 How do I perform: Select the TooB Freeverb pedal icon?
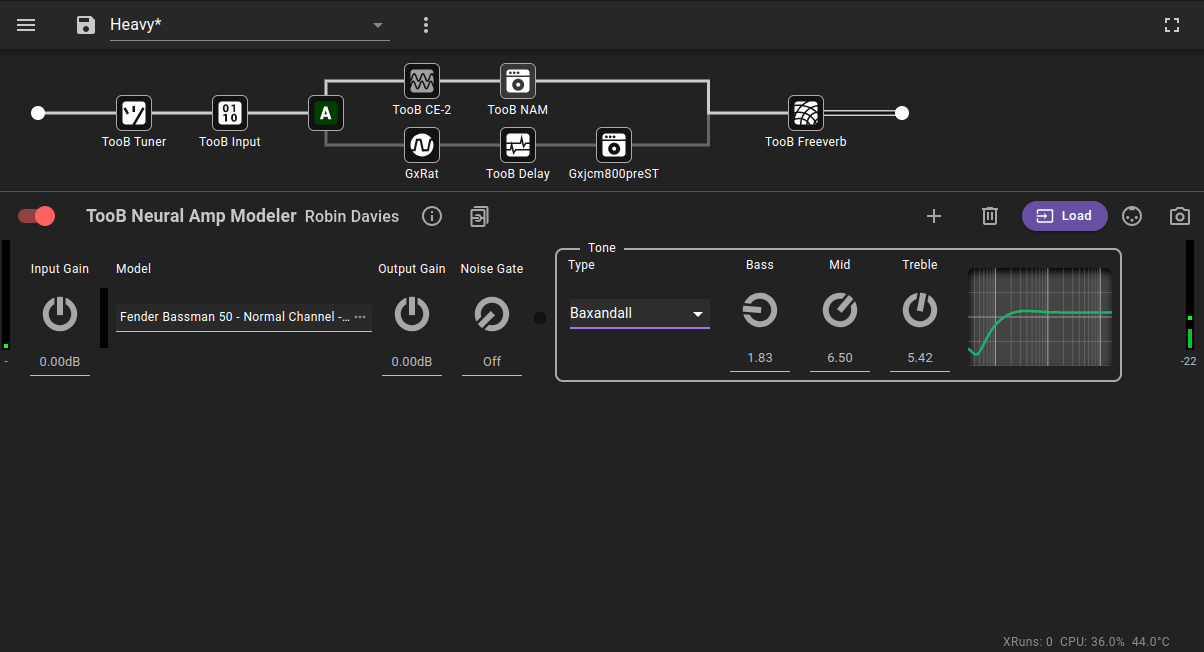[805, 113]
